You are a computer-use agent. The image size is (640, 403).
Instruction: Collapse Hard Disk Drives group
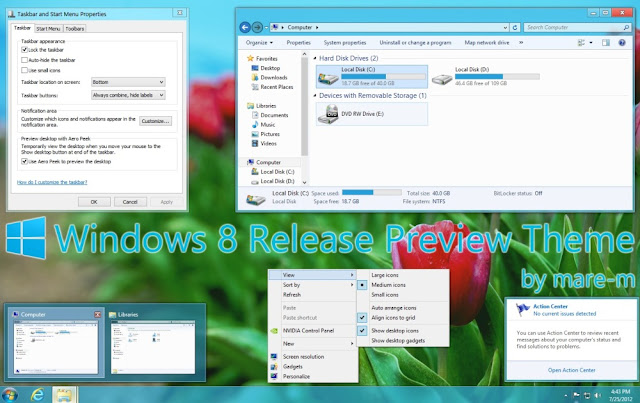(x=315, y=58)
